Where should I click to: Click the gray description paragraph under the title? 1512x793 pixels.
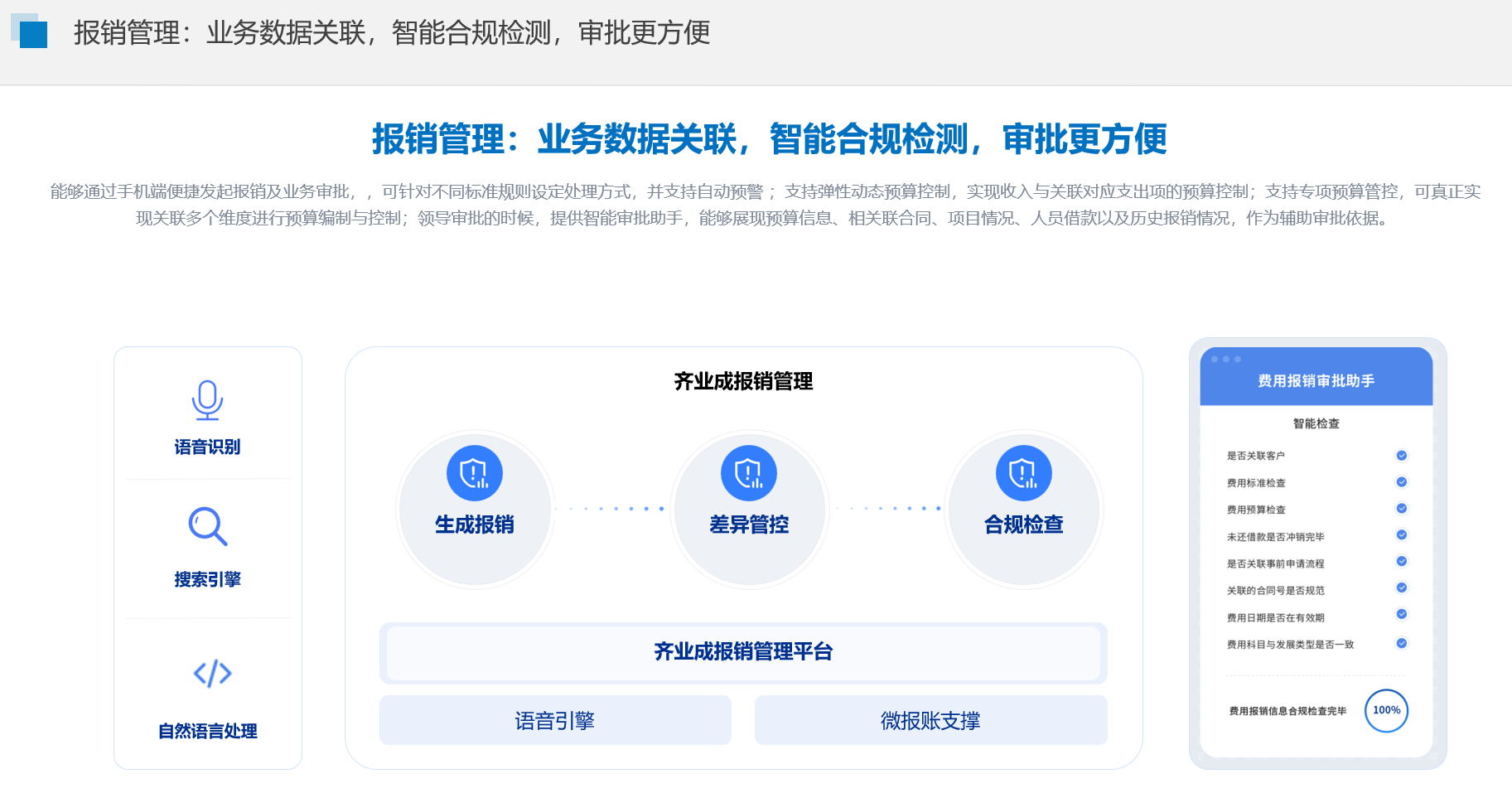tap(766, 205)
